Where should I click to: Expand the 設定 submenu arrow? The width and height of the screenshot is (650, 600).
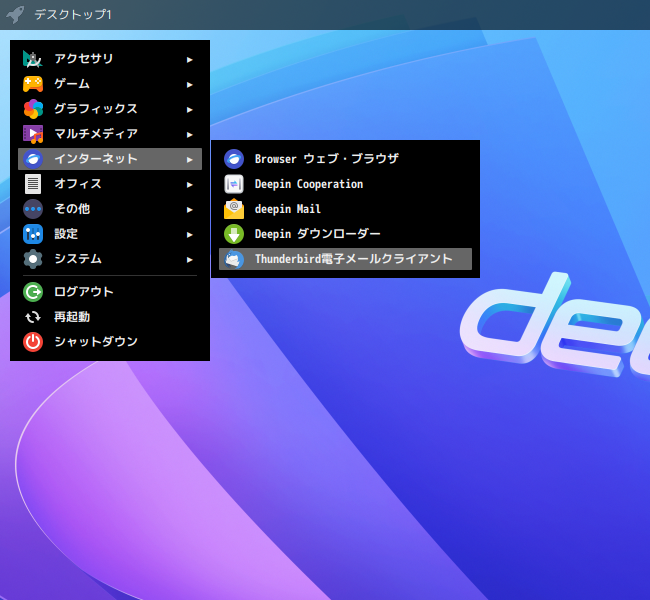pyautogui.click(x=189, y=235)
